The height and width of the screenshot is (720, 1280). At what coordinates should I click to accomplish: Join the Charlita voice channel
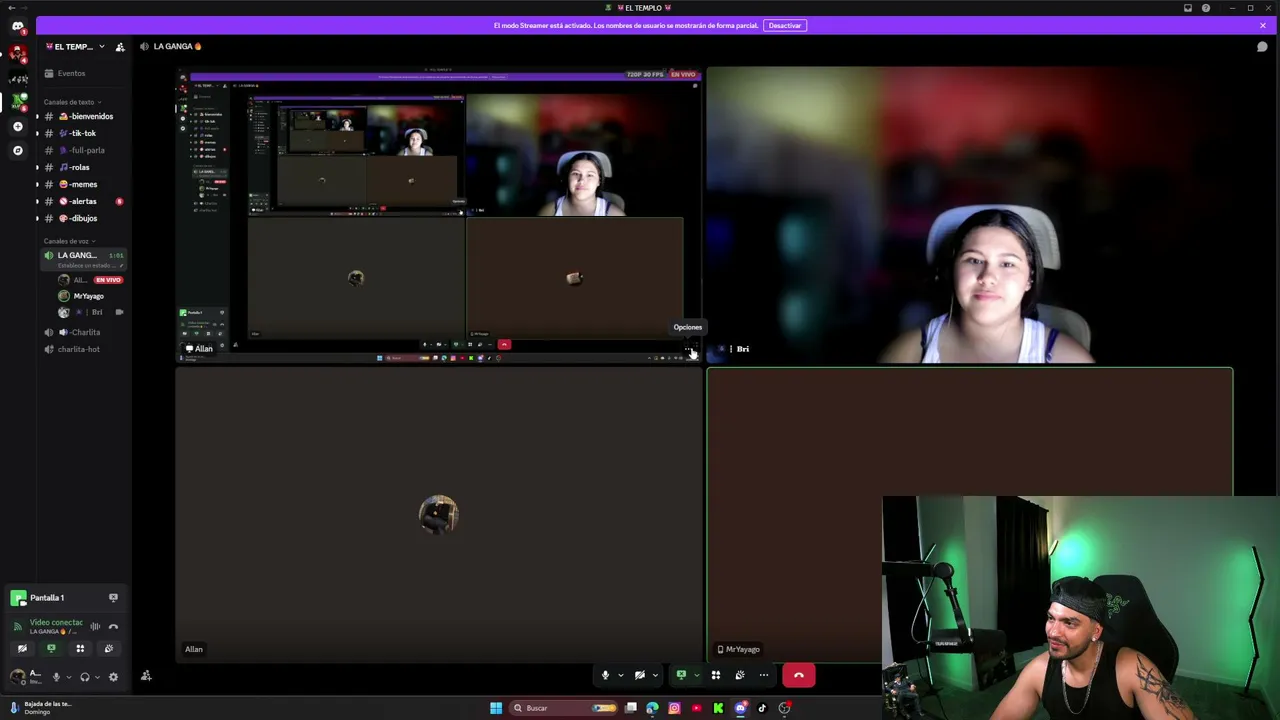pos(83,332)
